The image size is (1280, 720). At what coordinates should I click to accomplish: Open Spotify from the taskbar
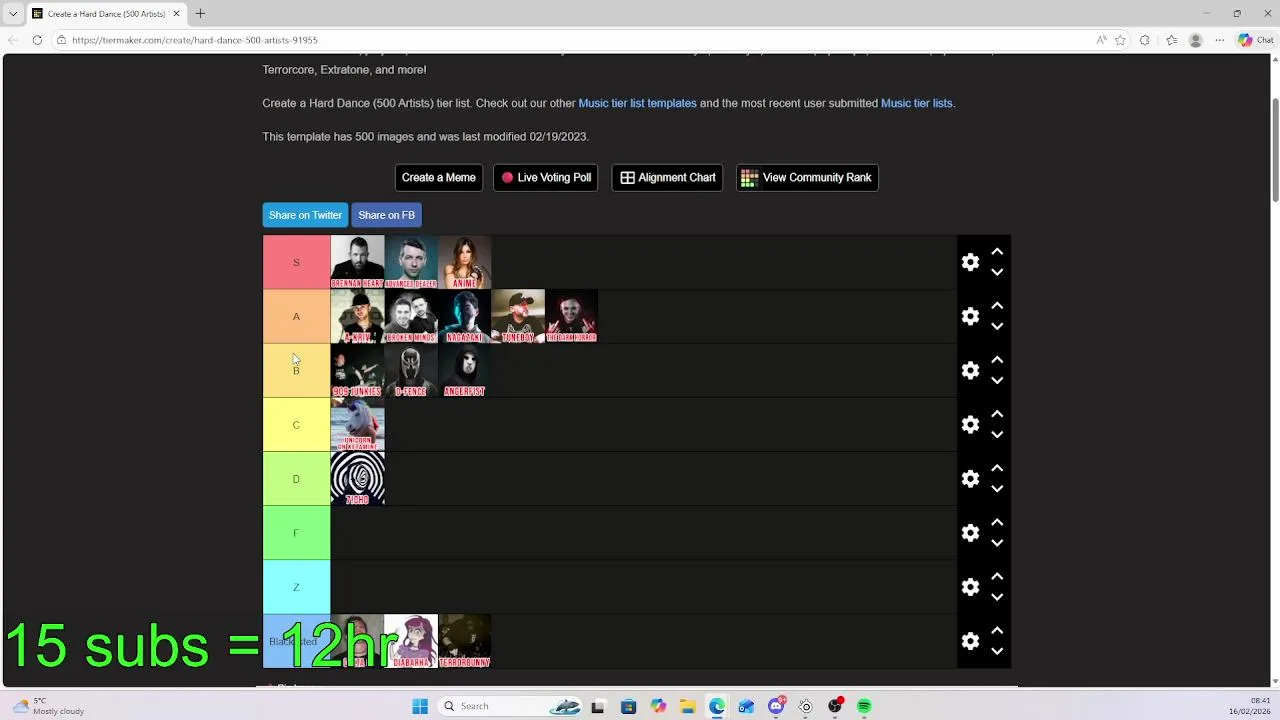864,706
